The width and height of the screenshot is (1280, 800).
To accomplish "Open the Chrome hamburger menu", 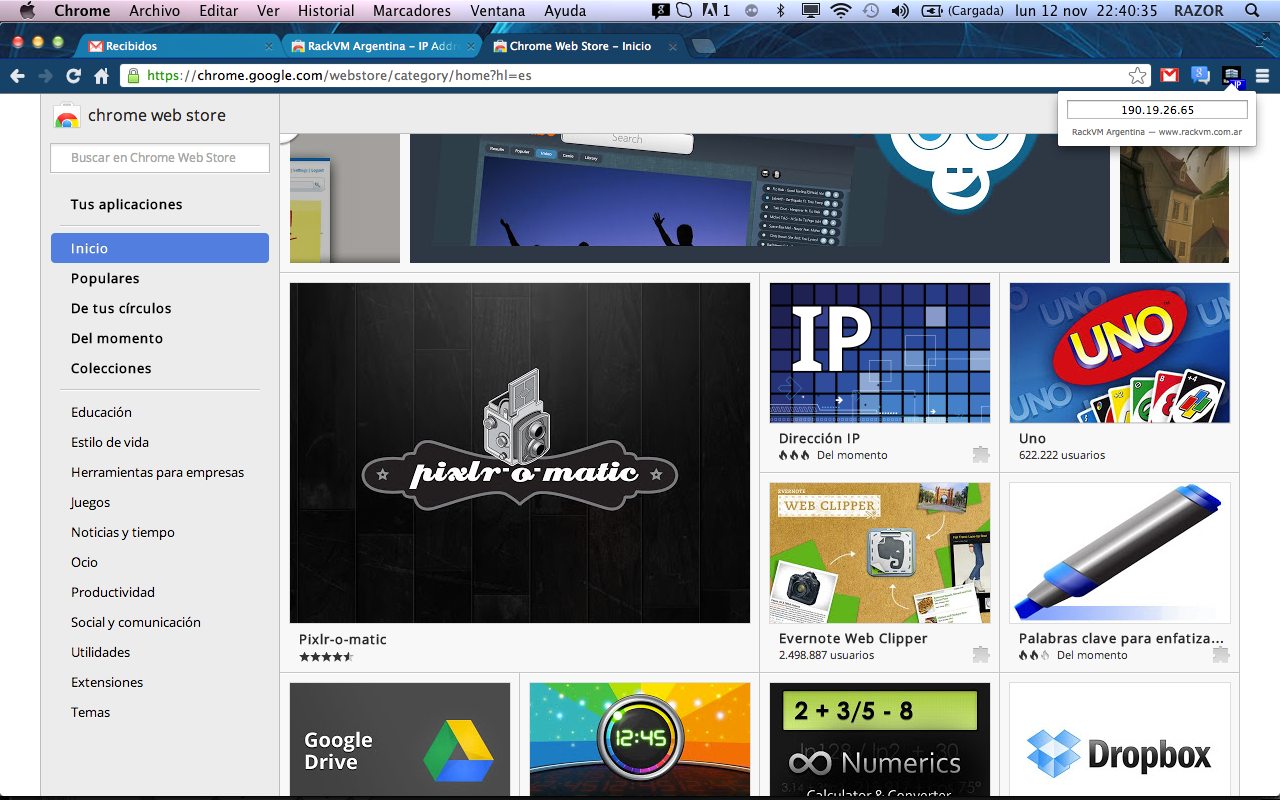I will point(1262,75).
